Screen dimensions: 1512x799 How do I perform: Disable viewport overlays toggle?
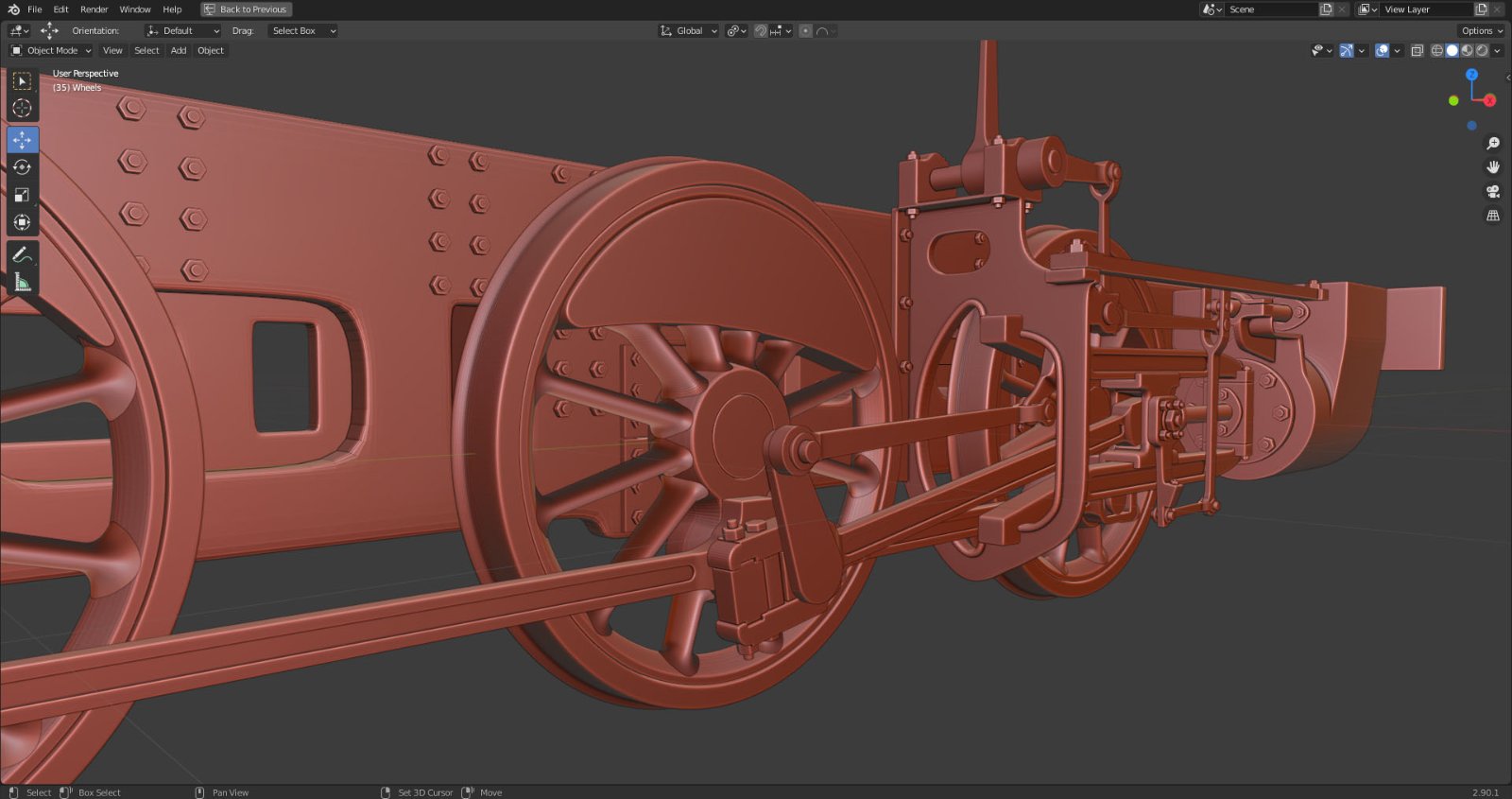[x=1382, y=51]
